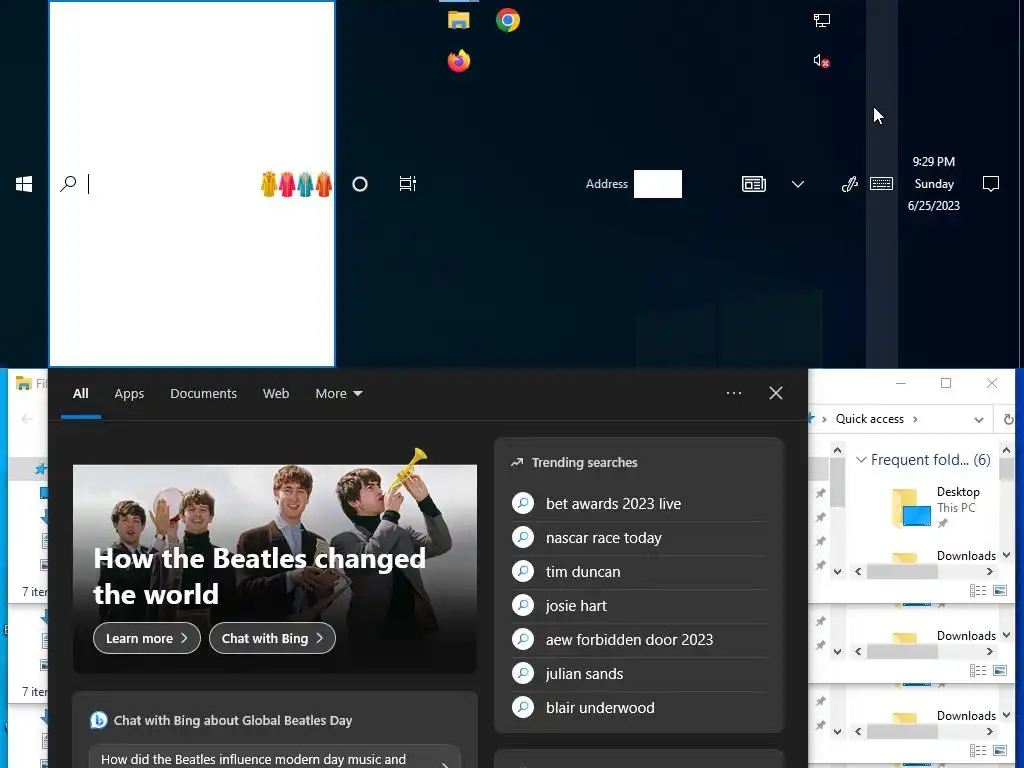The image size is (1024, 768).
Task: Click the search icon beside nascar race today
Action: pos(523,537)
